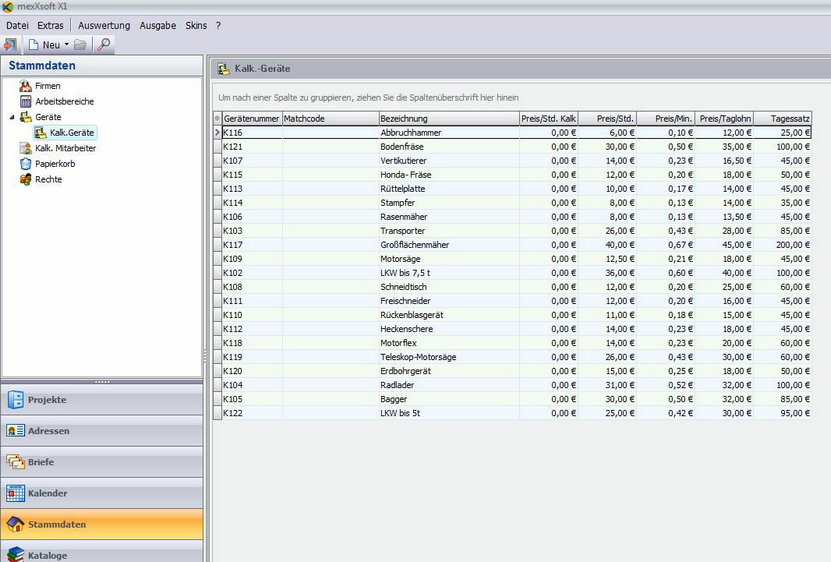Click the LKW bis 7,5 t cell

[449, 273]
